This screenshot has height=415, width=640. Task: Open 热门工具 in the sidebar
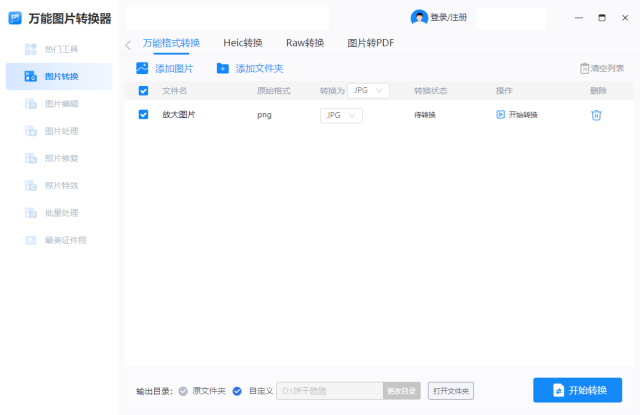(60, 48)
